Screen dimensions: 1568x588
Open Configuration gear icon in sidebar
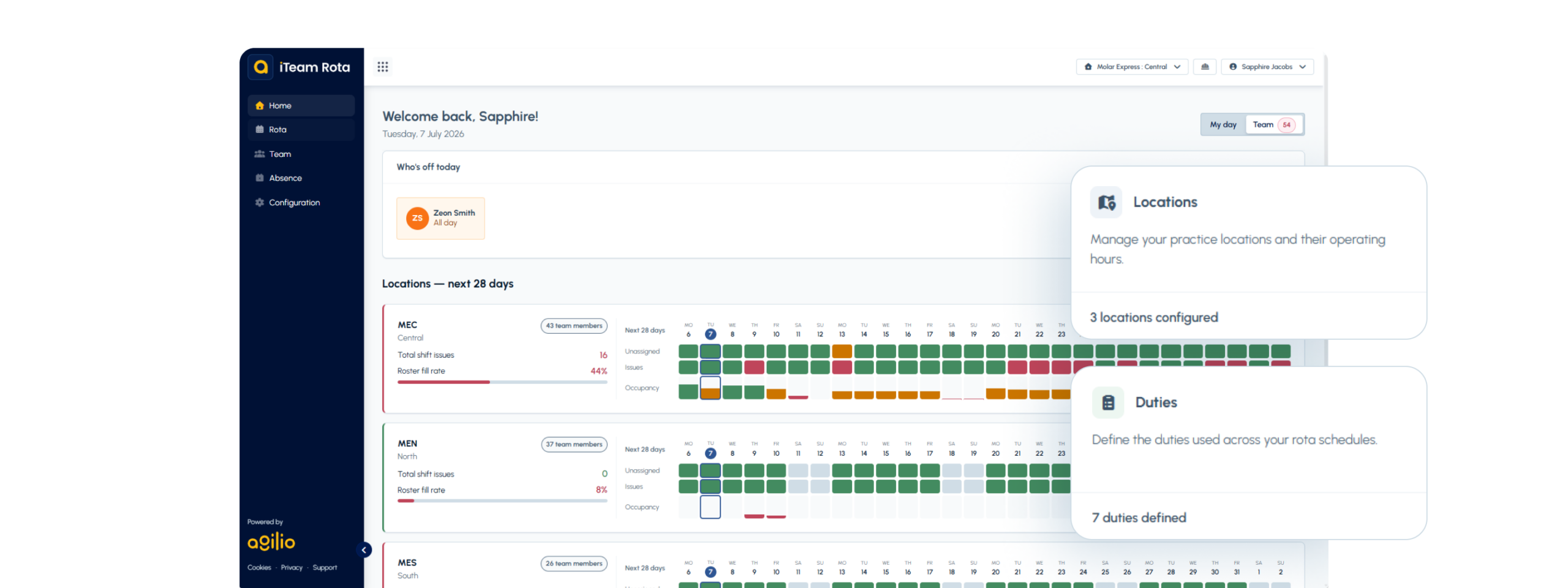point(260,202)
